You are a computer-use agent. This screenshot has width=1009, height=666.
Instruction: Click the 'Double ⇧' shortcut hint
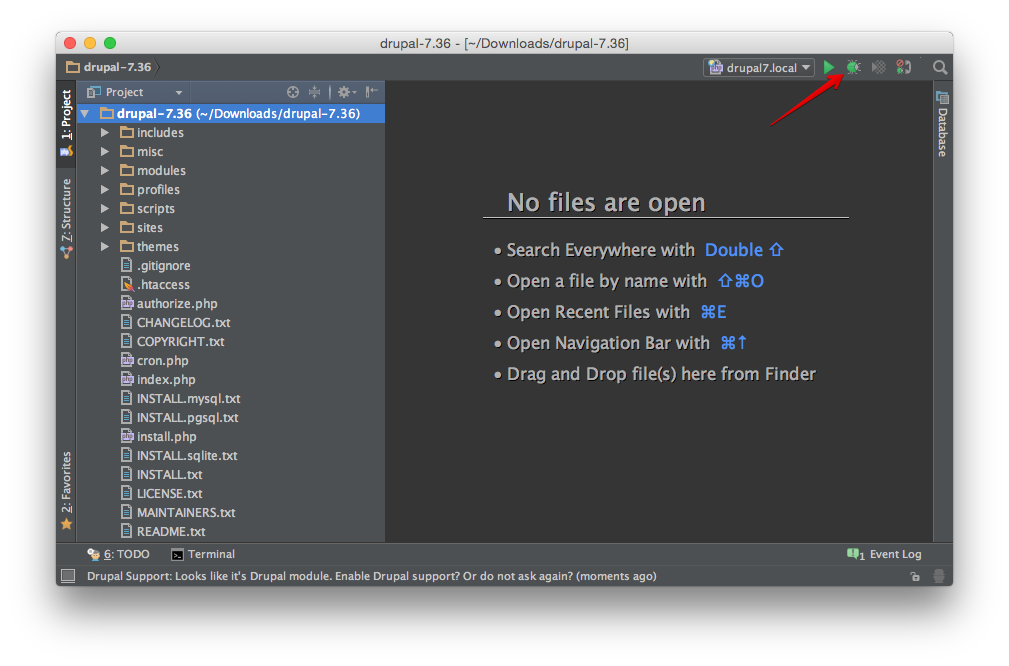tap(744, 250)
